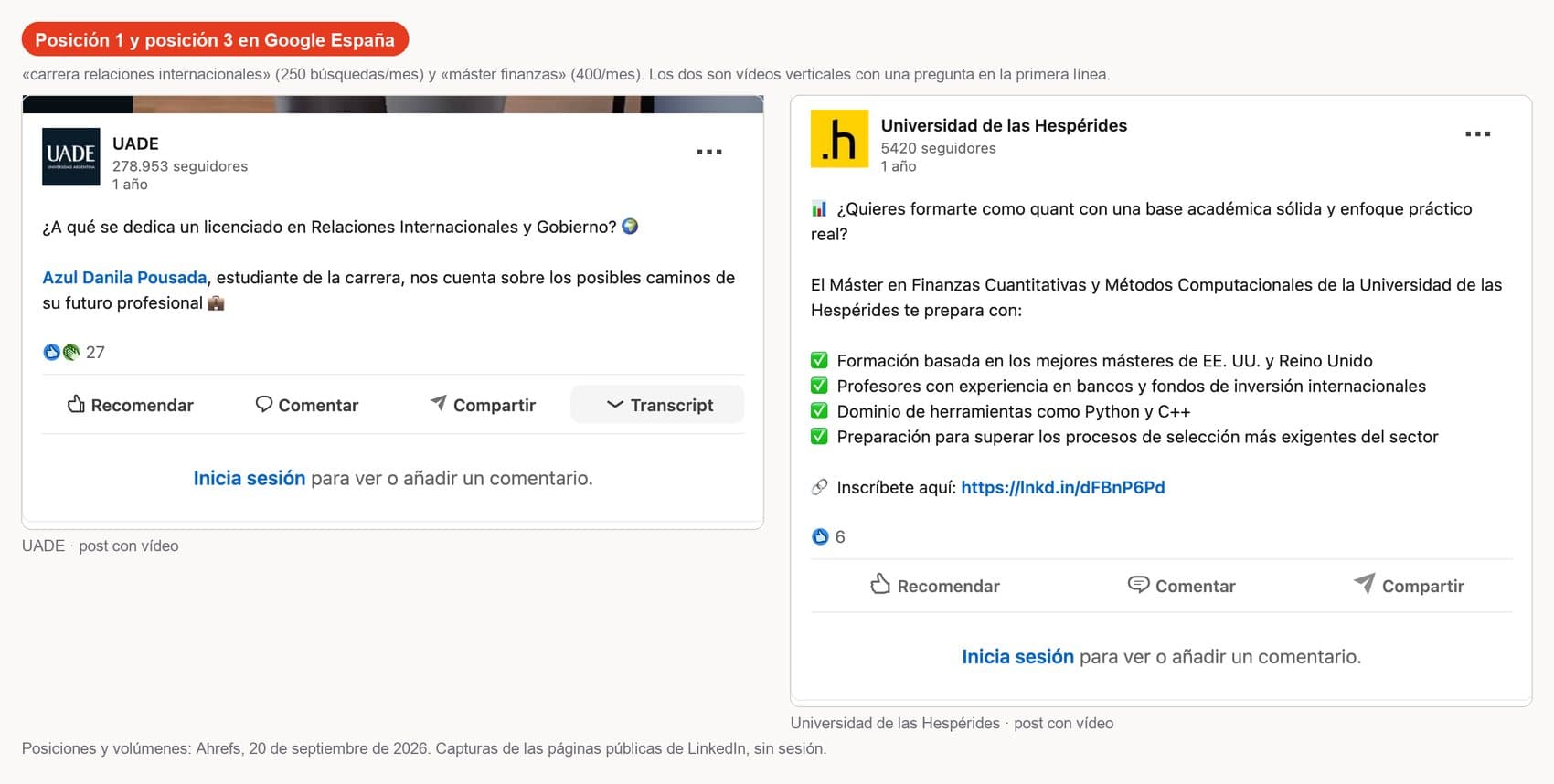Click the checkmark beside Formación basada en los mejores
This screenshot has height=784, width=1554.
[819, 360]
